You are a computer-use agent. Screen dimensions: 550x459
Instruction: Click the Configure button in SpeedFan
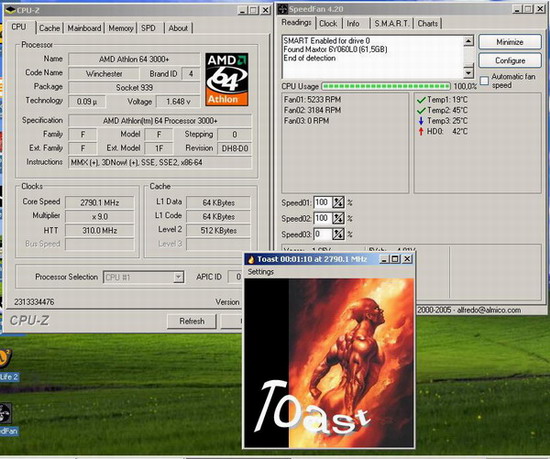pos(510,61)
